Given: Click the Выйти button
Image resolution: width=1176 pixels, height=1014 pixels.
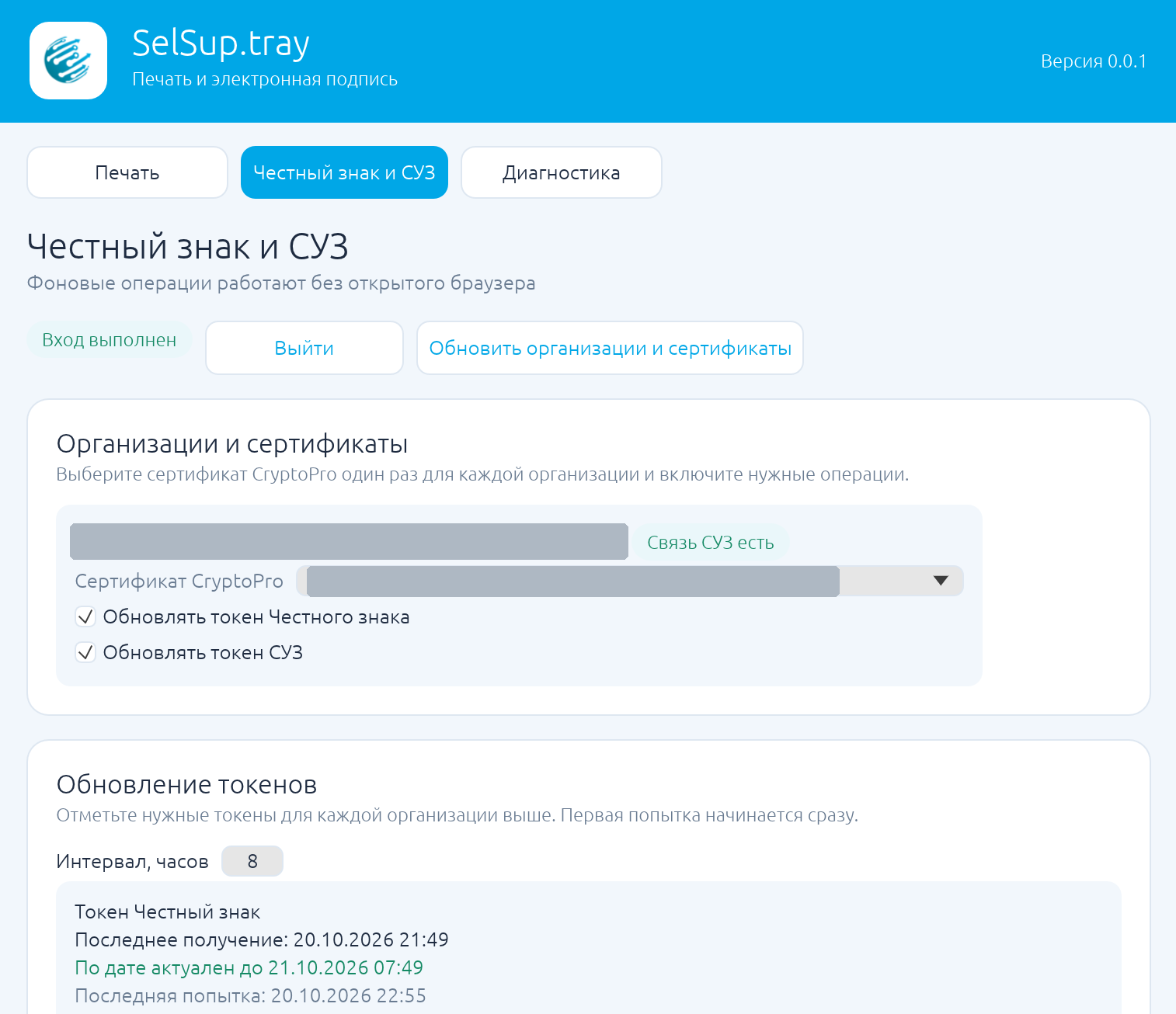Looking at the screenshot, I should [304, 348].
